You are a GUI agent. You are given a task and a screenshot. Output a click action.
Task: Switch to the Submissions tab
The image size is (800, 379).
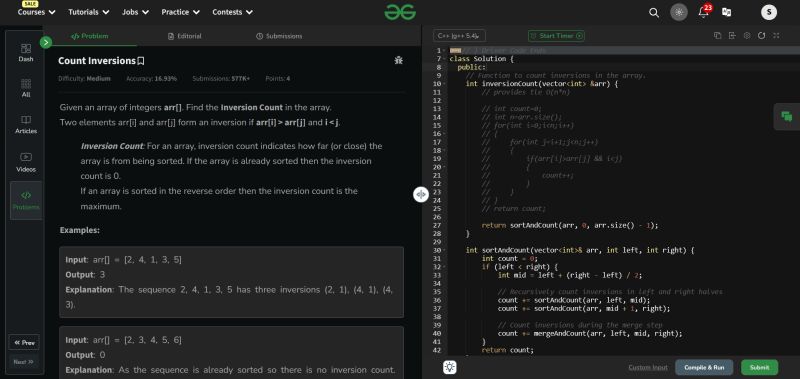tap(279, 36)
